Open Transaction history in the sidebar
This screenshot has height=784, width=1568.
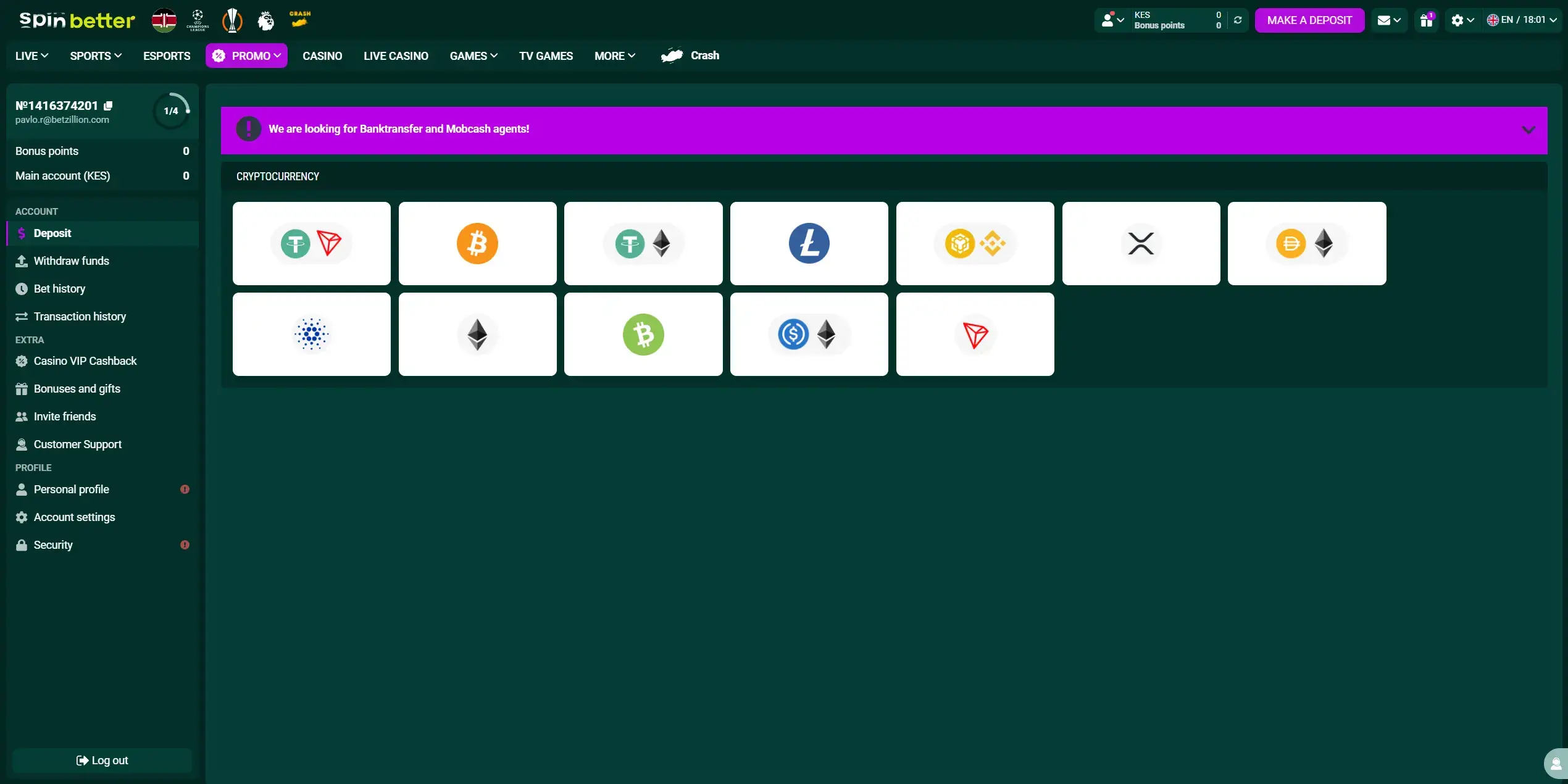tap(80, 316)
